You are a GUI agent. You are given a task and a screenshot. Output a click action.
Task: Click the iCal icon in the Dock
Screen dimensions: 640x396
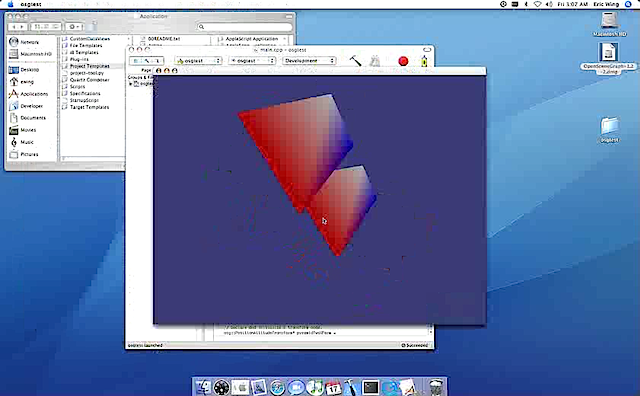[333, 387]
